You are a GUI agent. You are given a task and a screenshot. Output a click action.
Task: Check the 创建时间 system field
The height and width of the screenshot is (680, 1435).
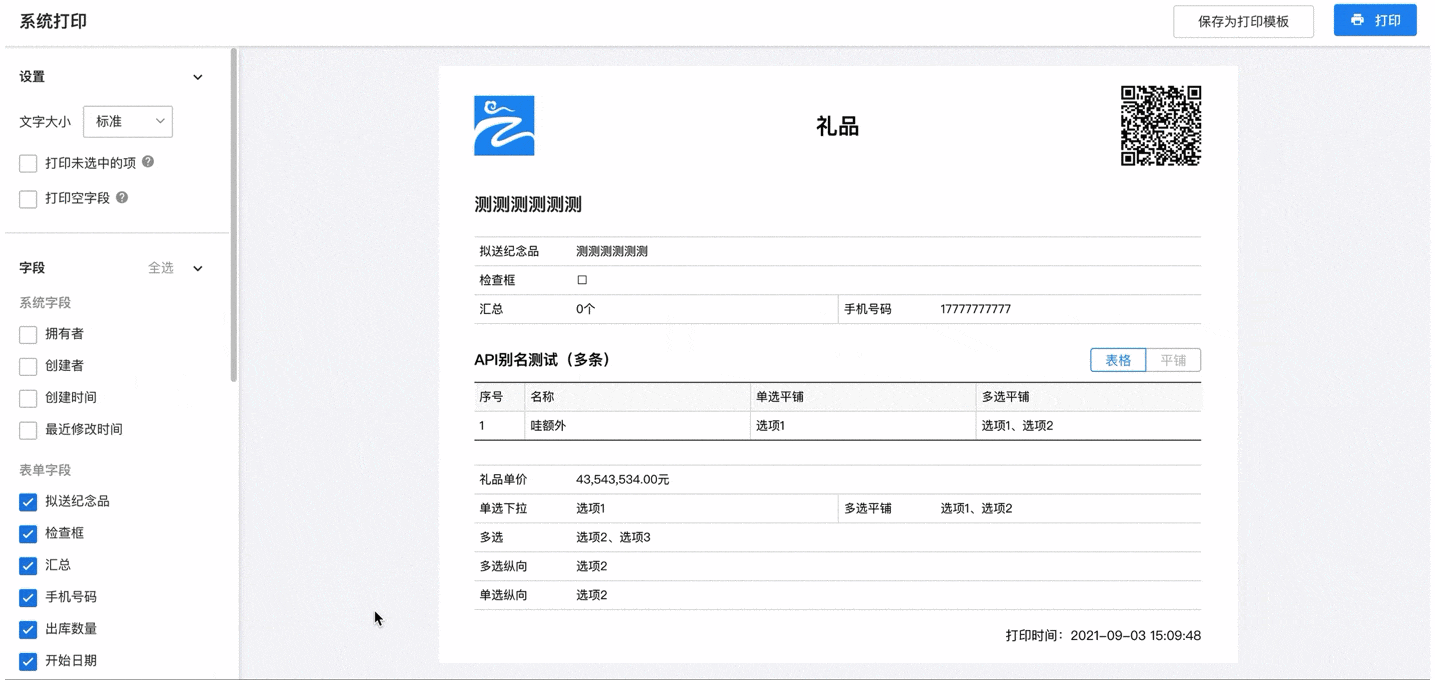[28, 398]
